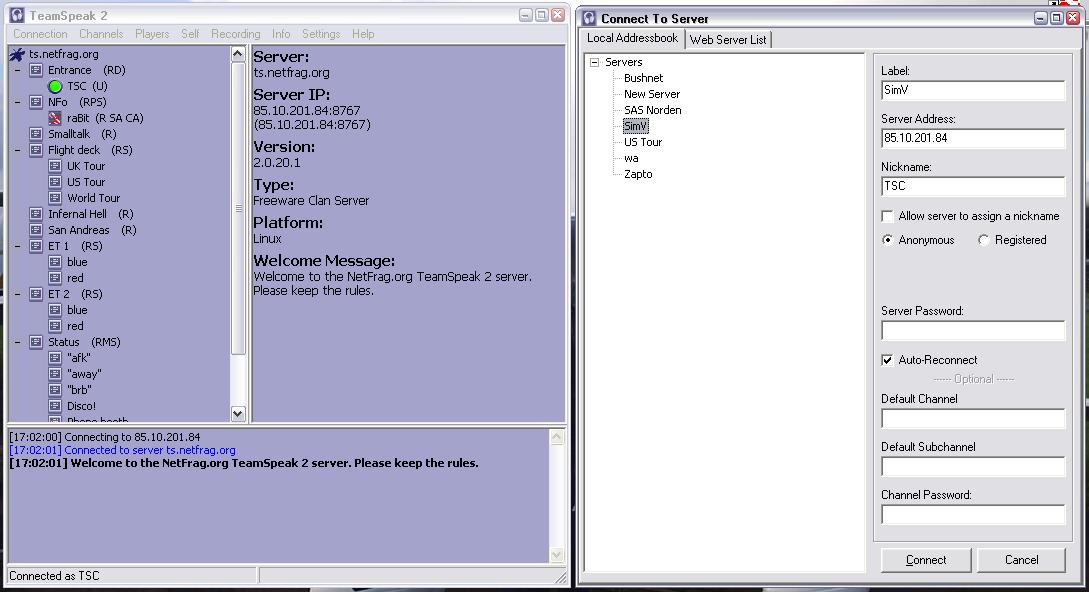The height and width of the screenshot is (592, 1089).
Task: Click the Smalltalk channel icon
Action: 36,134
